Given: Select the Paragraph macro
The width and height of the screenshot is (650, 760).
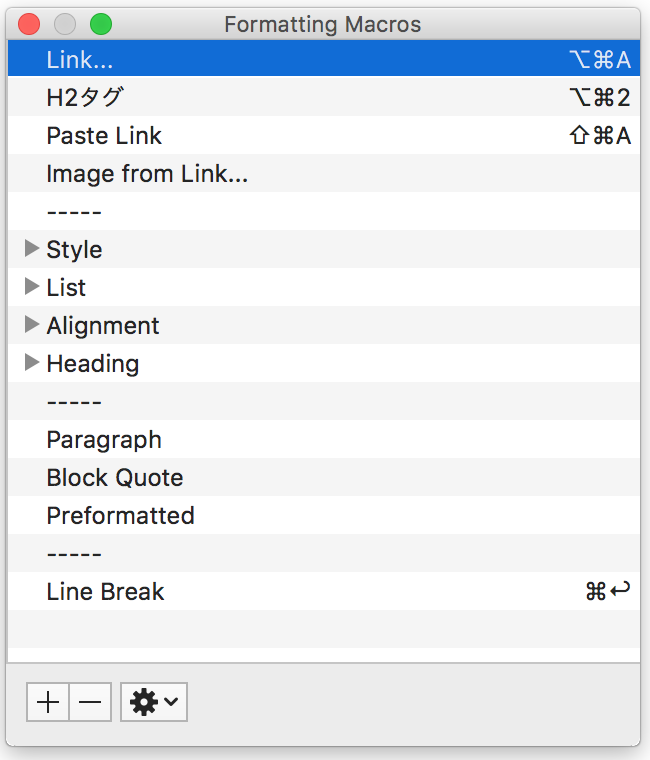Looking at the screenshot, I should pos(324,439).
